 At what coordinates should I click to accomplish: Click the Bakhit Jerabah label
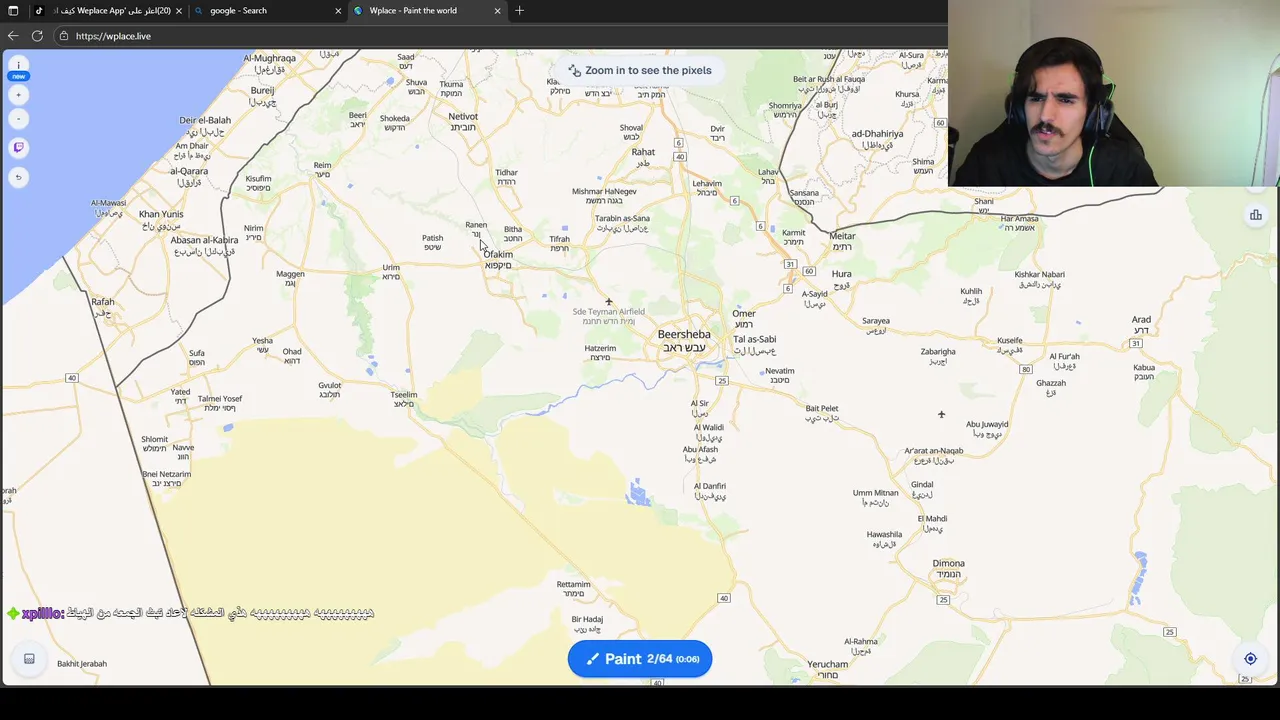pos(82,664)
